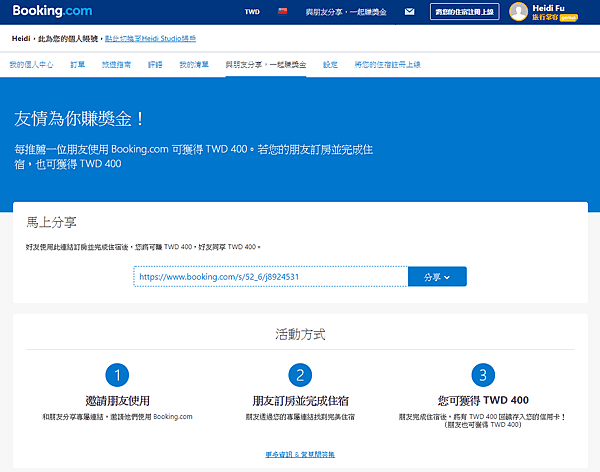600x472 pixels.
Task: Open the 分享 share dropdown button
Action: 437,276
